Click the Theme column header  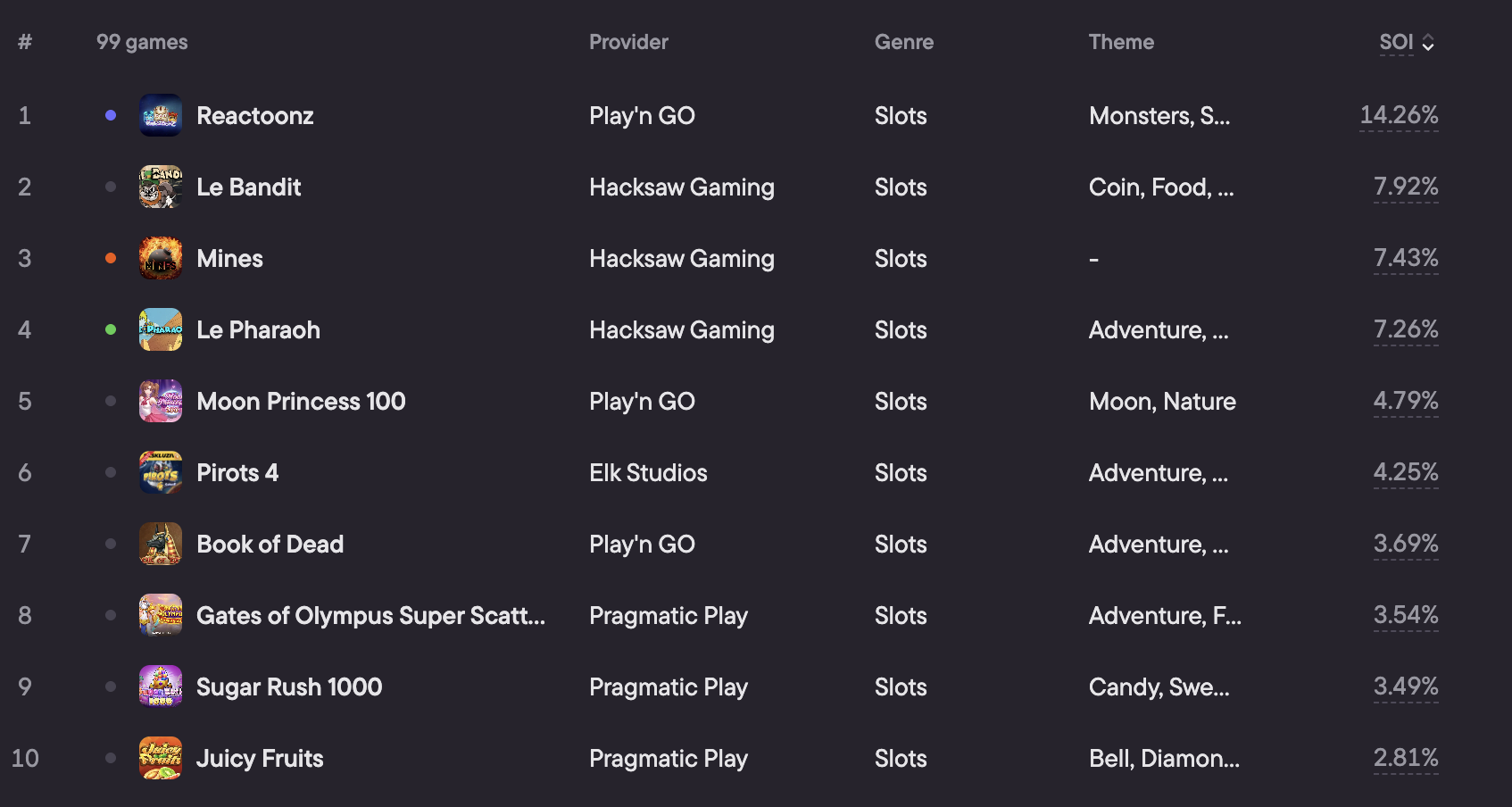[1121, 42]
